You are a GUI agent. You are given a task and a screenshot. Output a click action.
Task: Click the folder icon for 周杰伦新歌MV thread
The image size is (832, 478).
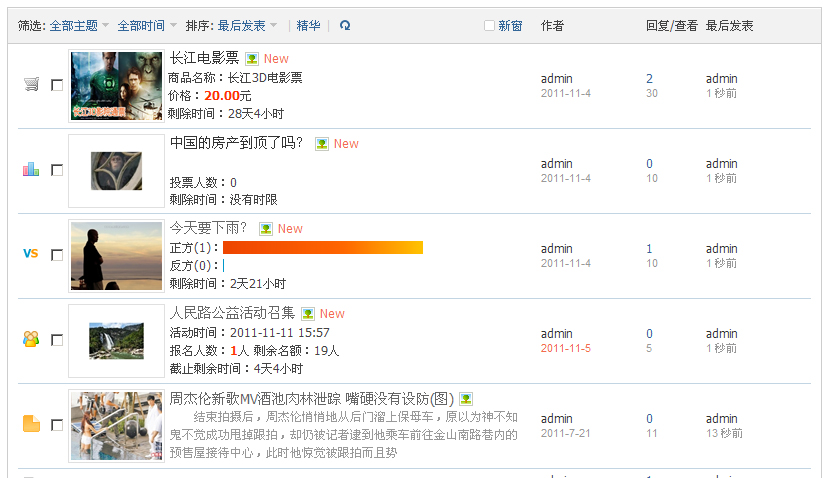click(31, 423)
